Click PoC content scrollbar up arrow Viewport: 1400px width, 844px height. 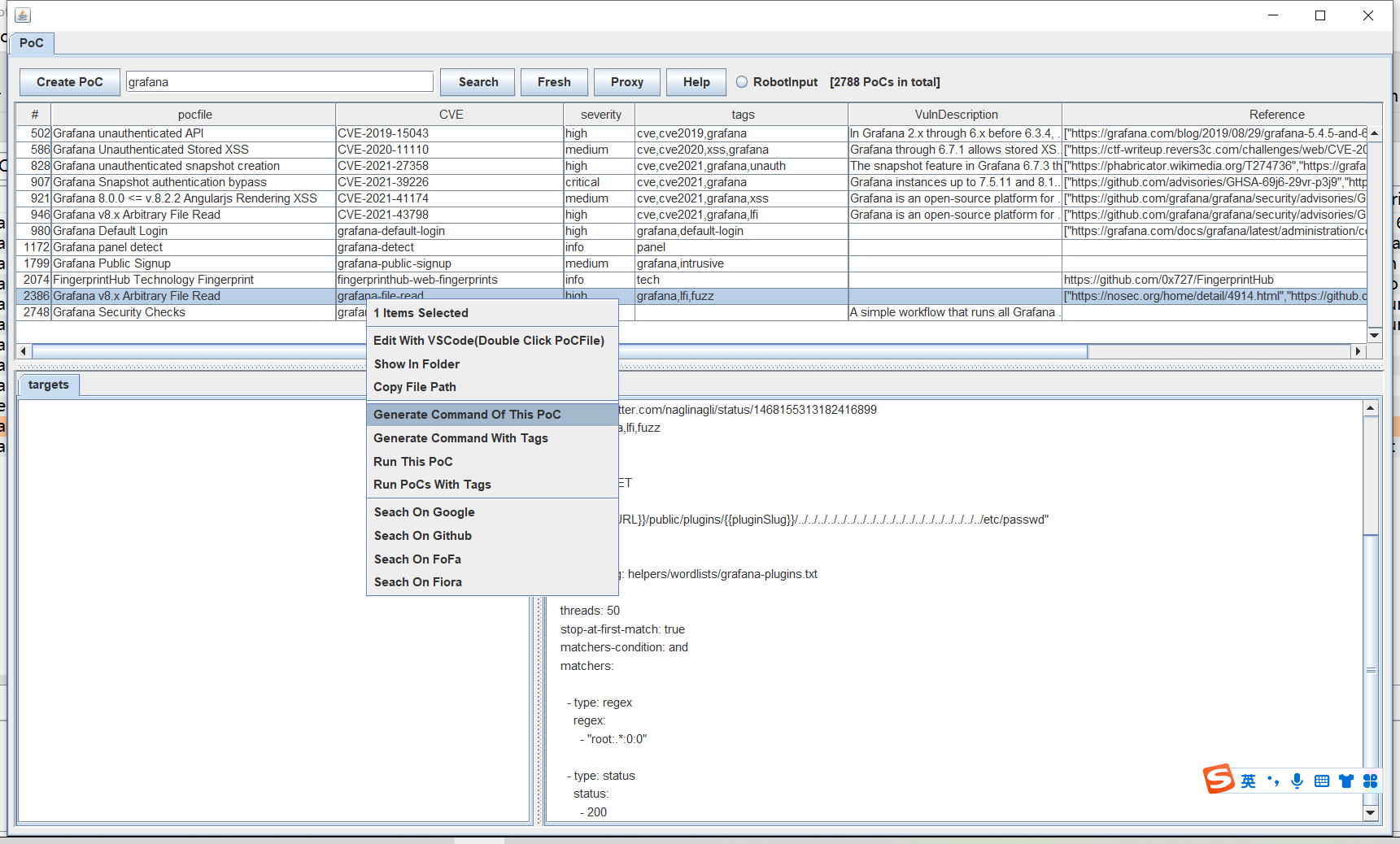1371,408
